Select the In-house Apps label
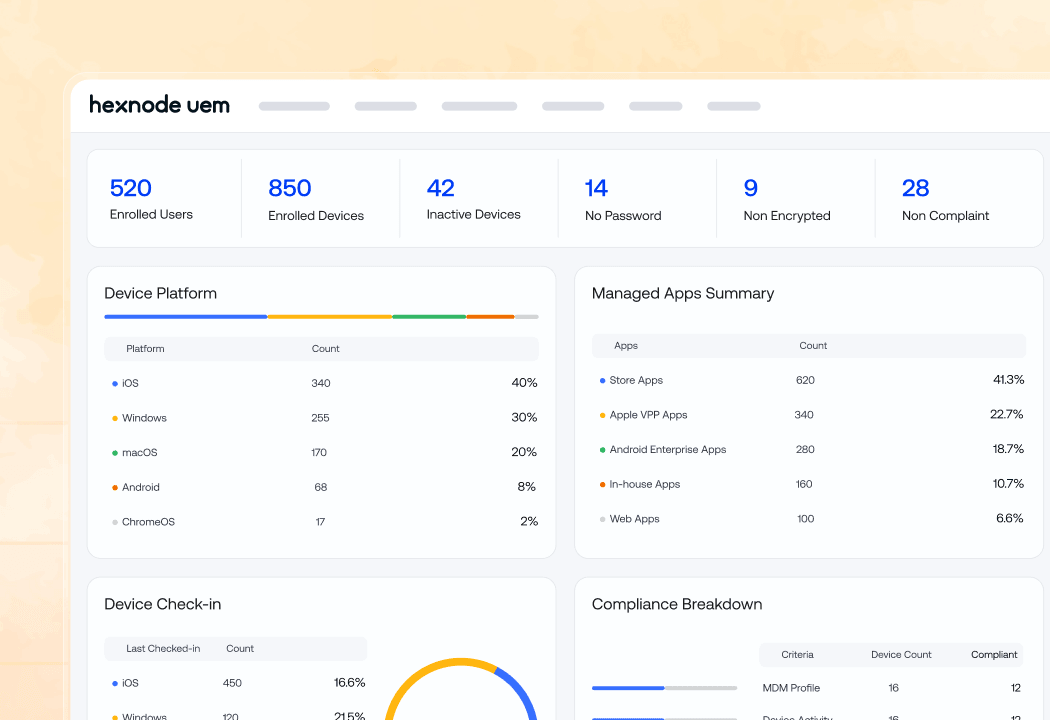Viewport: 1050px width, 720px height. 645,484
